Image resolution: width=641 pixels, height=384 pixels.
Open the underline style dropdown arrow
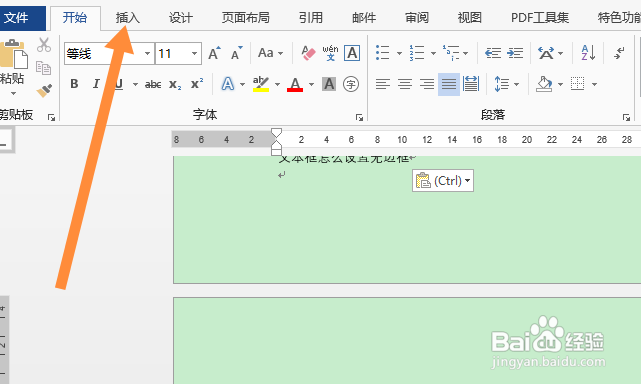coord(135,84)
